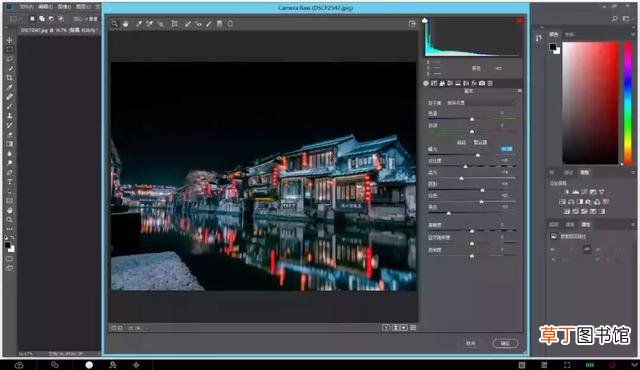Select Photoshop's Rectangular Marquee tool
Screen dimensions: 640x370
pos(10,49)
